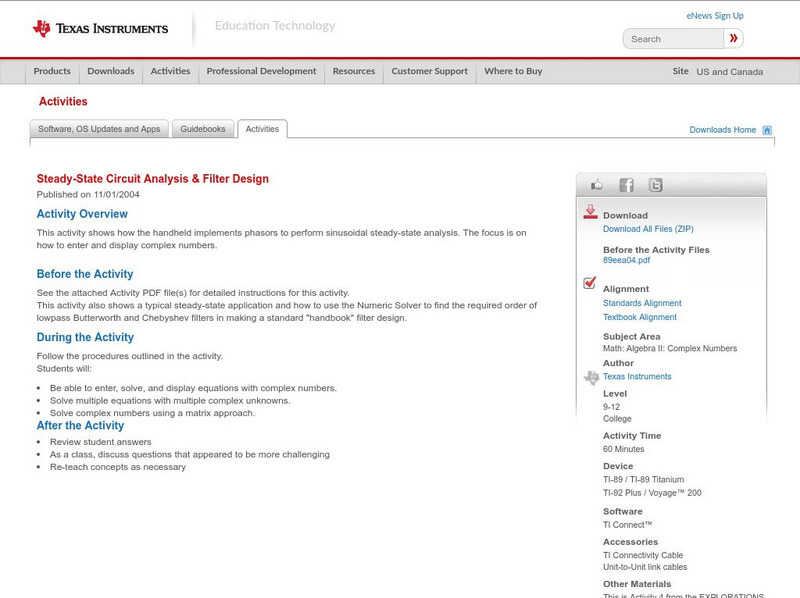The height and width of the screenshot is (598, 800).
Task: Open the 89eea04.pdf file link
Action: tap(627, 260)
